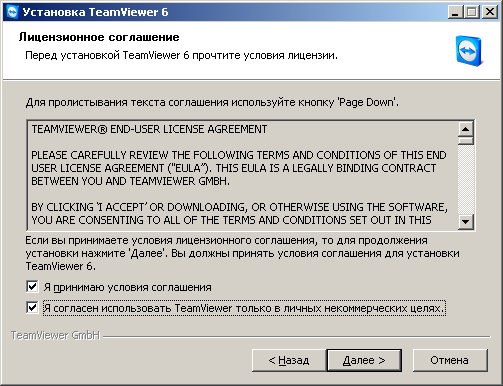The height and width of the screenshot is (386, 503).
Task: Click the grayed-out maximize button
Action: (471, 13)
